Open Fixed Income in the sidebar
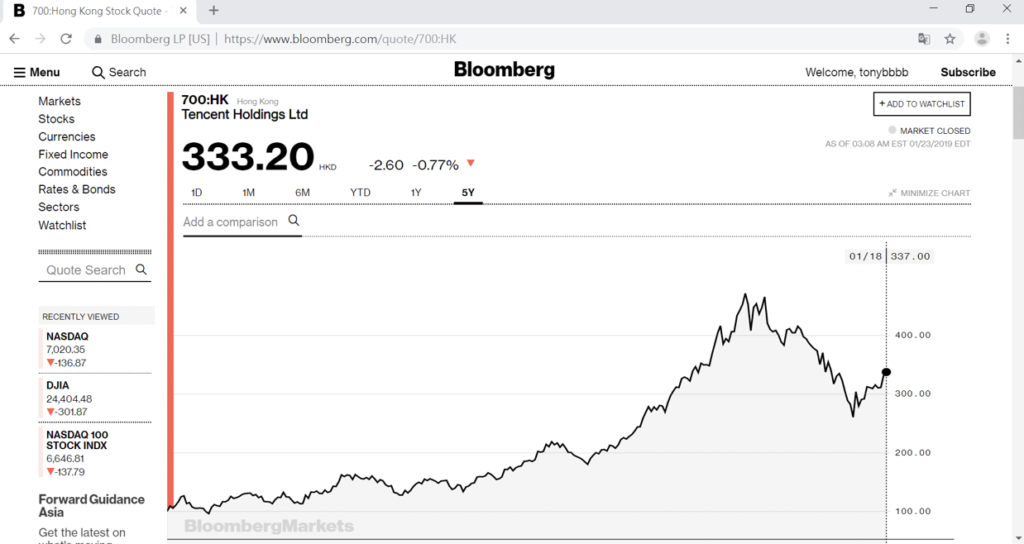Image resolution: width=1024 pixels, height=544 pixels. (73, 154)
